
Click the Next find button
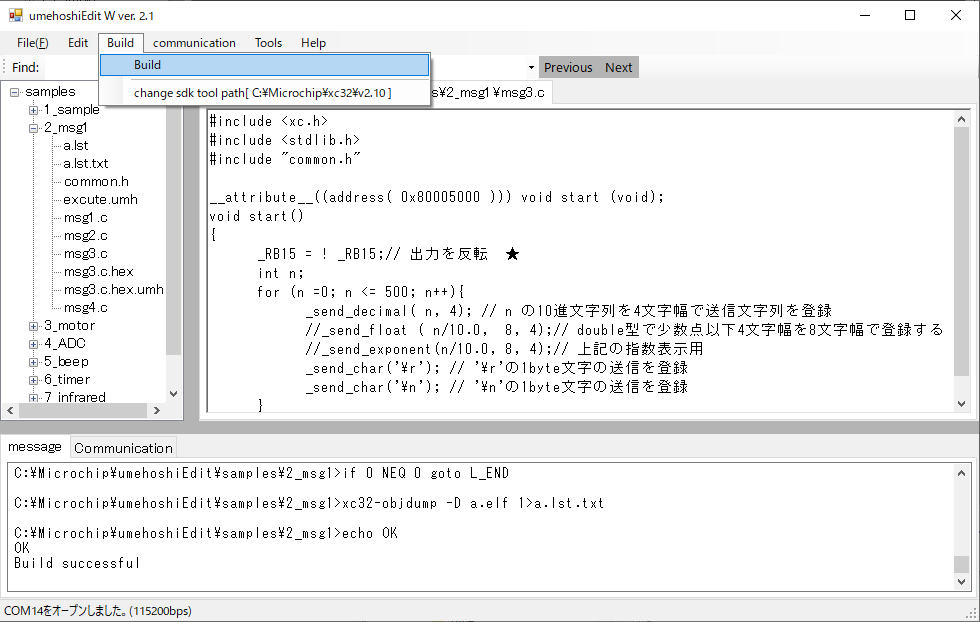click(619, 67)
